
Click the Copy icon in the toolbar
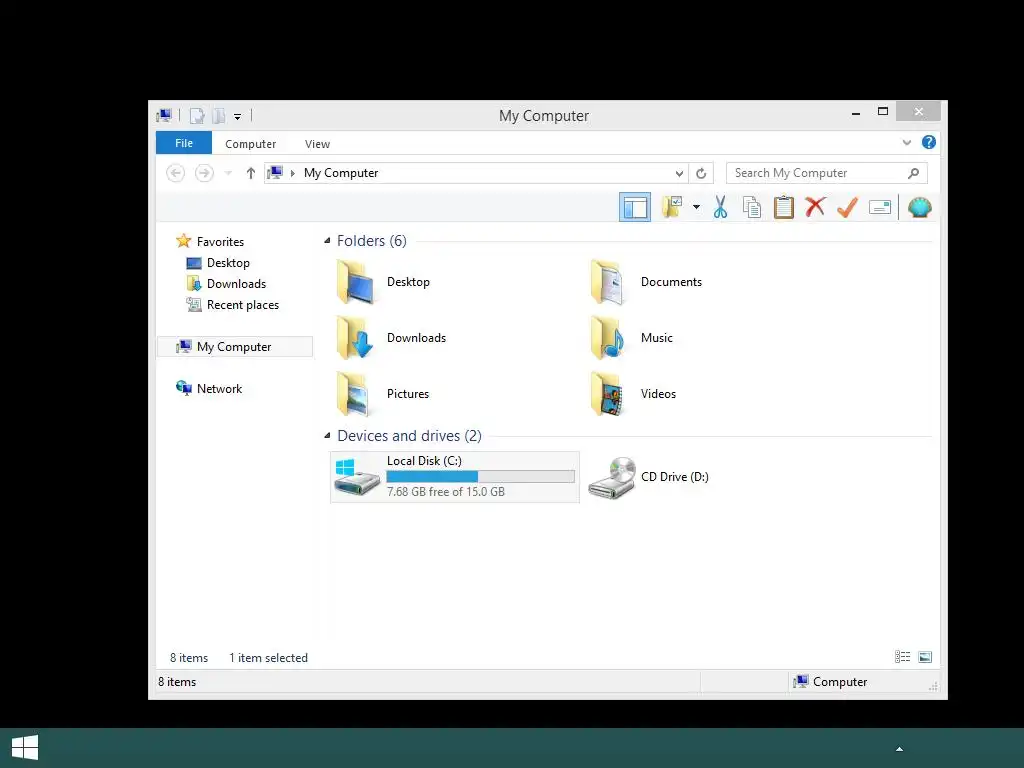[x=752, y=208]
